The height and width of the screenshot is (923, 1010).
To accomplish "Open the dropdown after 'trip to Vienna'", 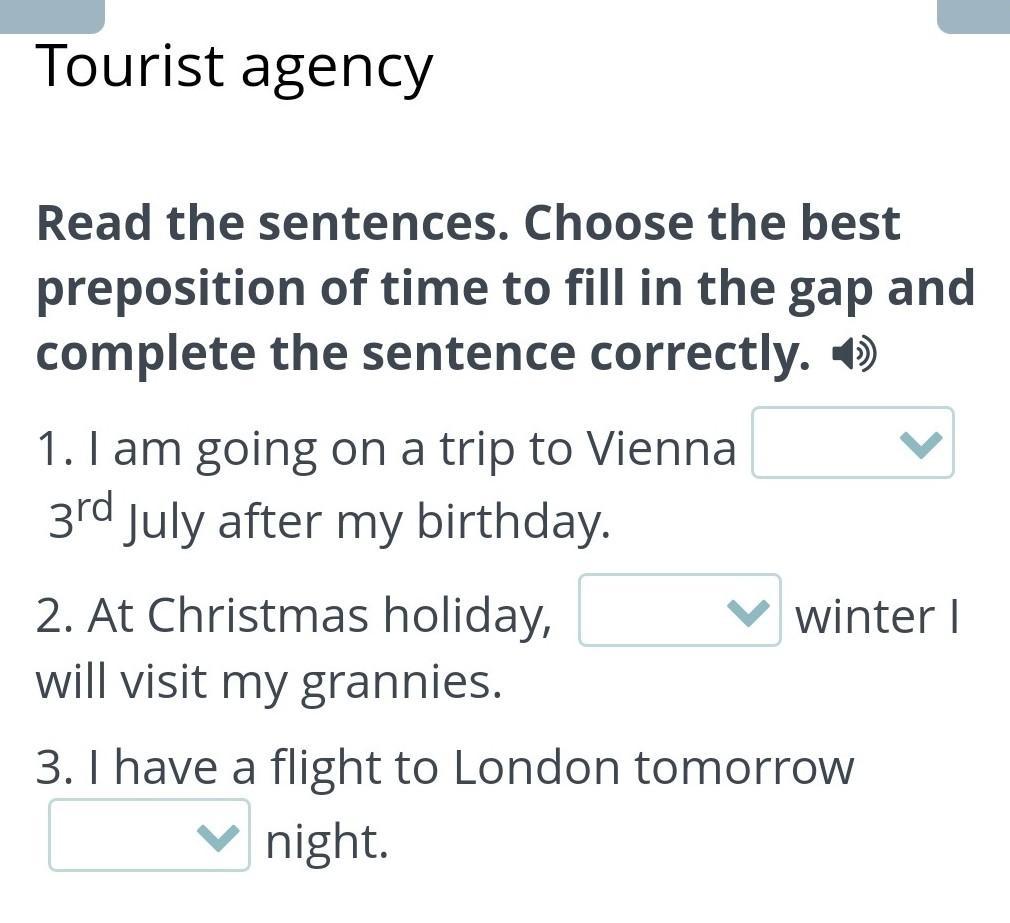I will [852, 442].
